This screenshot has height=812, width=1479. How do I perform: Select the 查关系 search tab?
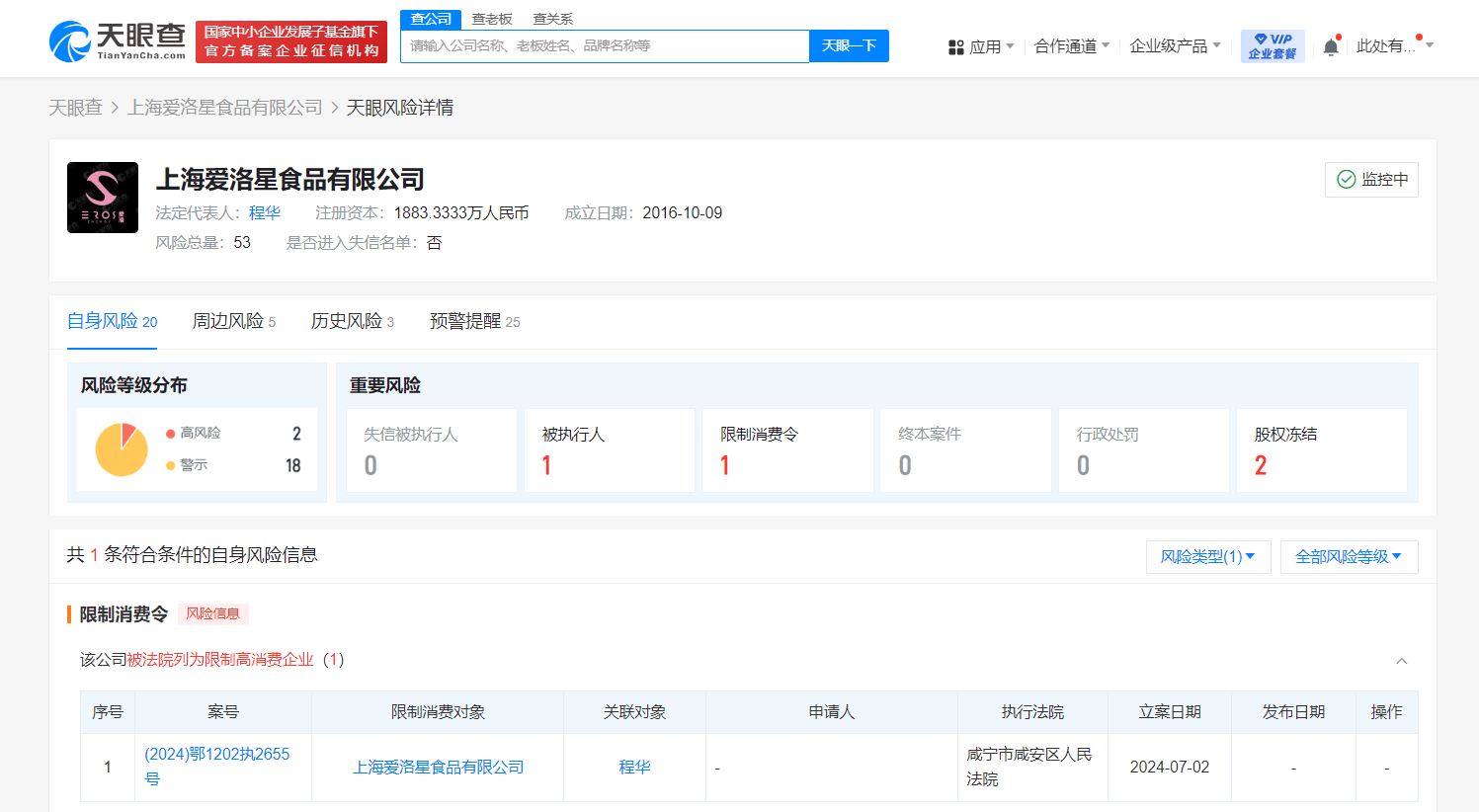(x=552, y=19)
